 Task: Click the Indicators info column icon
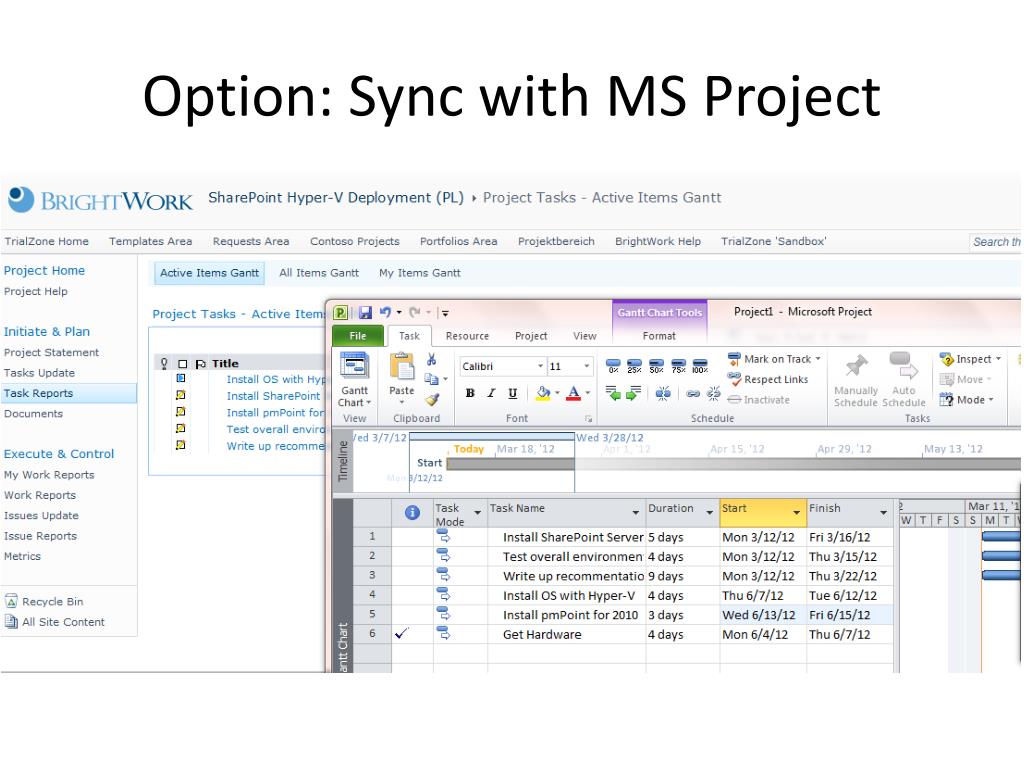pos(412,513)
